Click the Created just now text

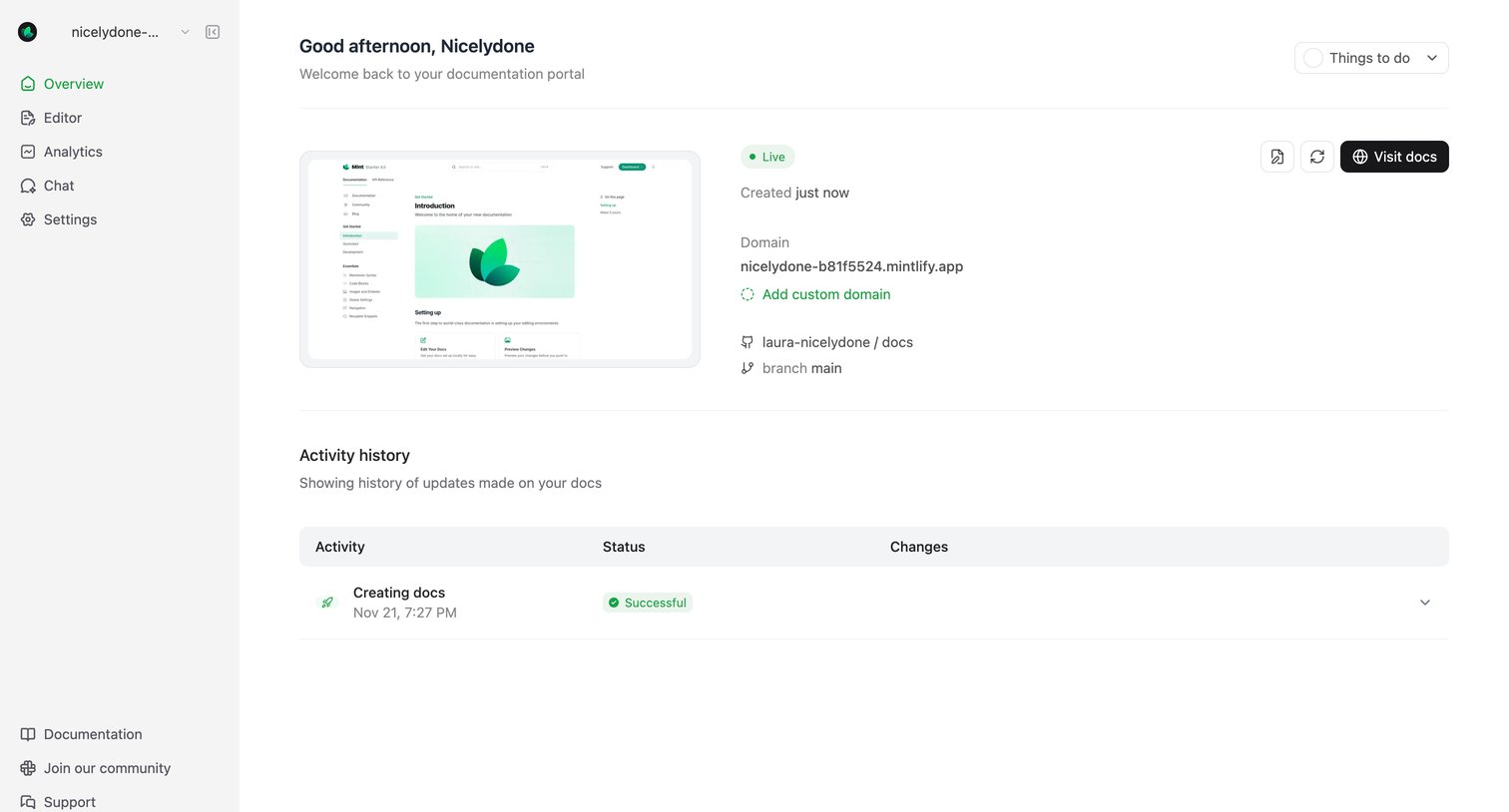click(x=794, y=193)
